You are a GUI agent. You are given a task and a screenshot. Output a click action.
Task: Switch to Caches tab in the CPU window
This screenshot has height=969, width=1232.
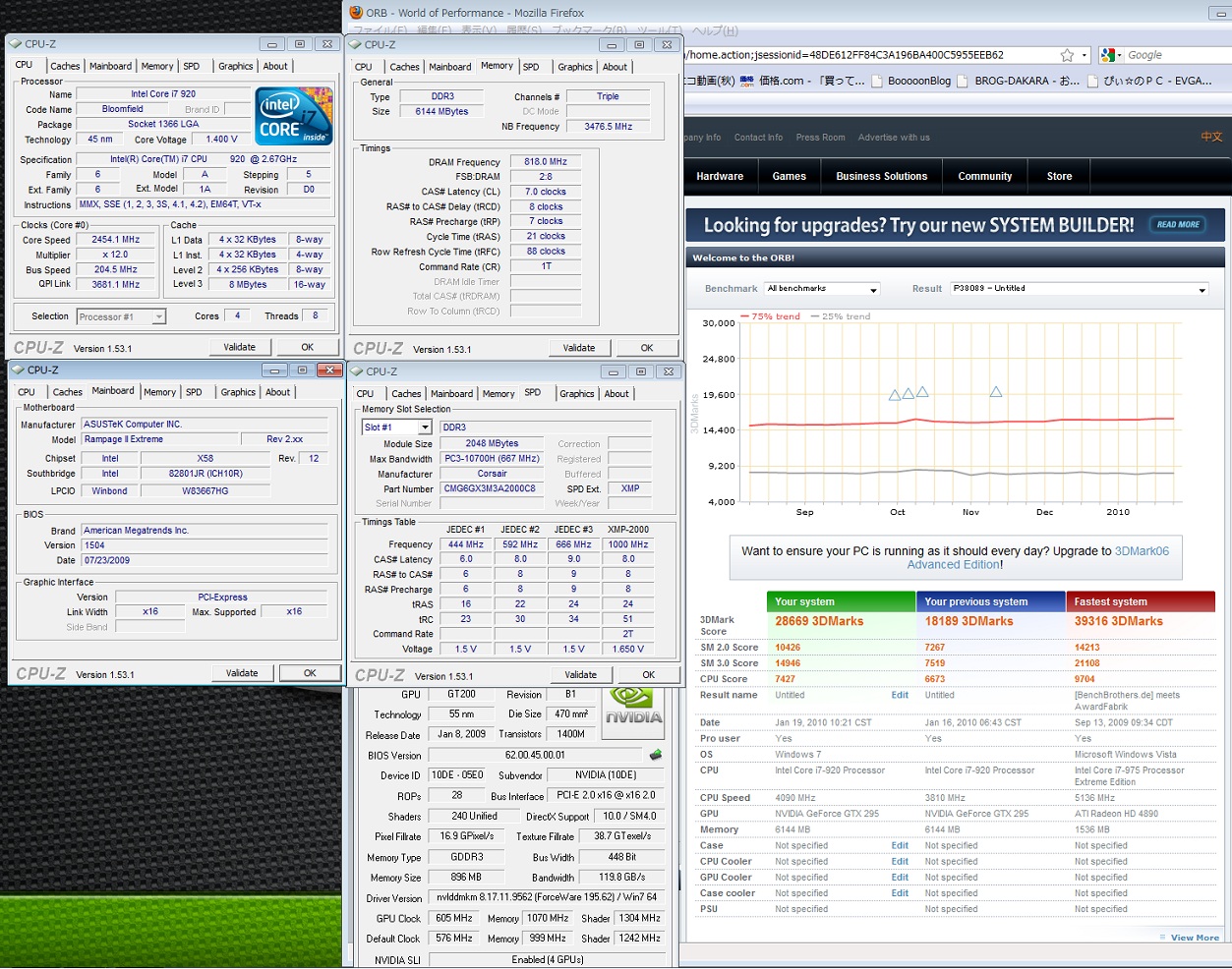(65, 67)
